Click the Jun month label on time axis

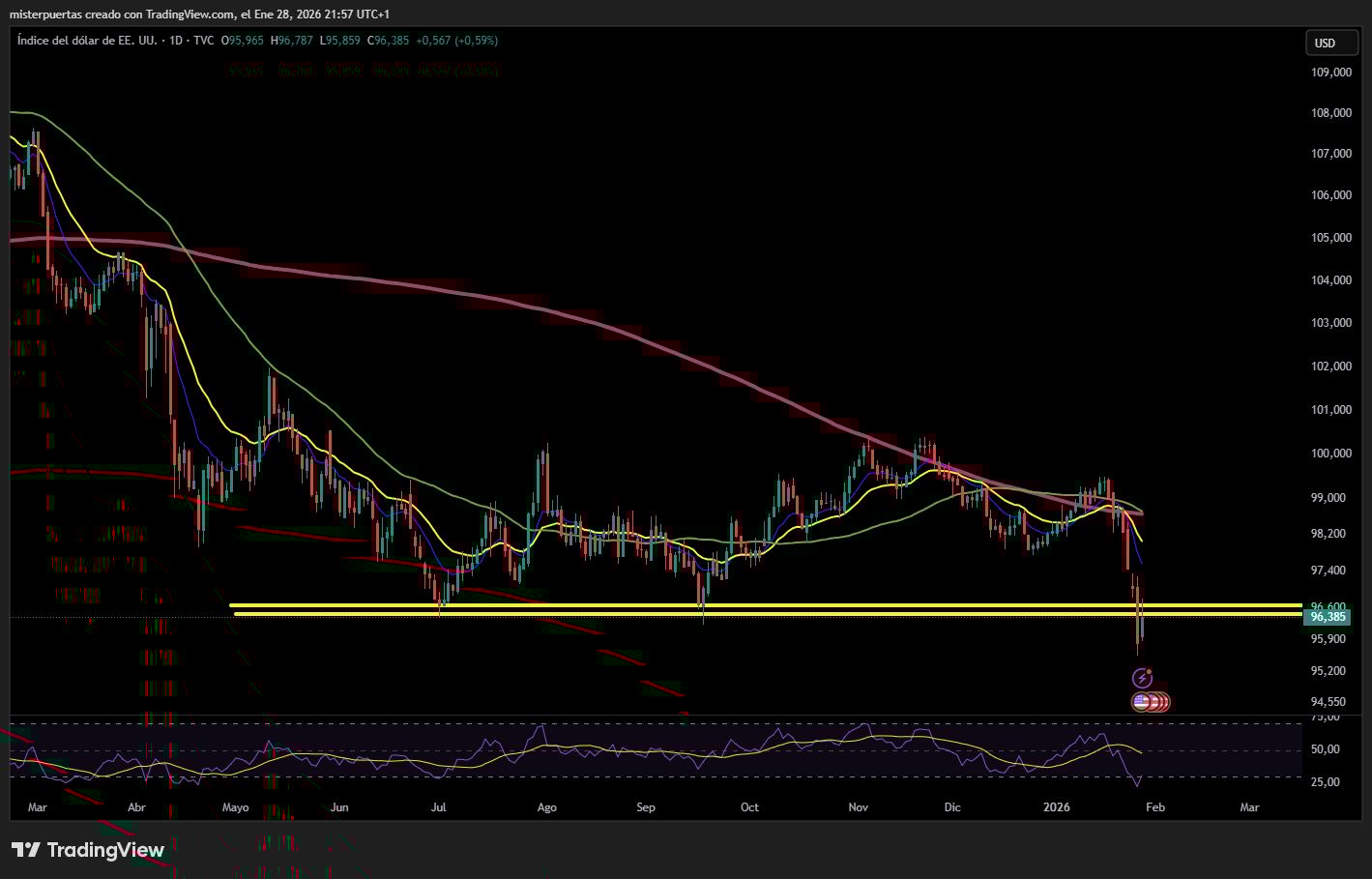click(x=339, y=807)
